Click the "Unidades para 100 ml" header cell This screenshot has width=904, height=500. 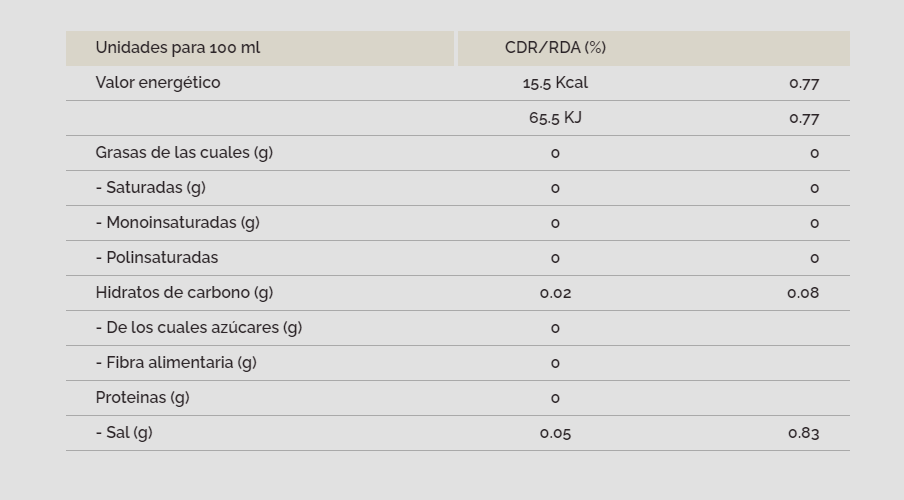click(x=178, y=48)
